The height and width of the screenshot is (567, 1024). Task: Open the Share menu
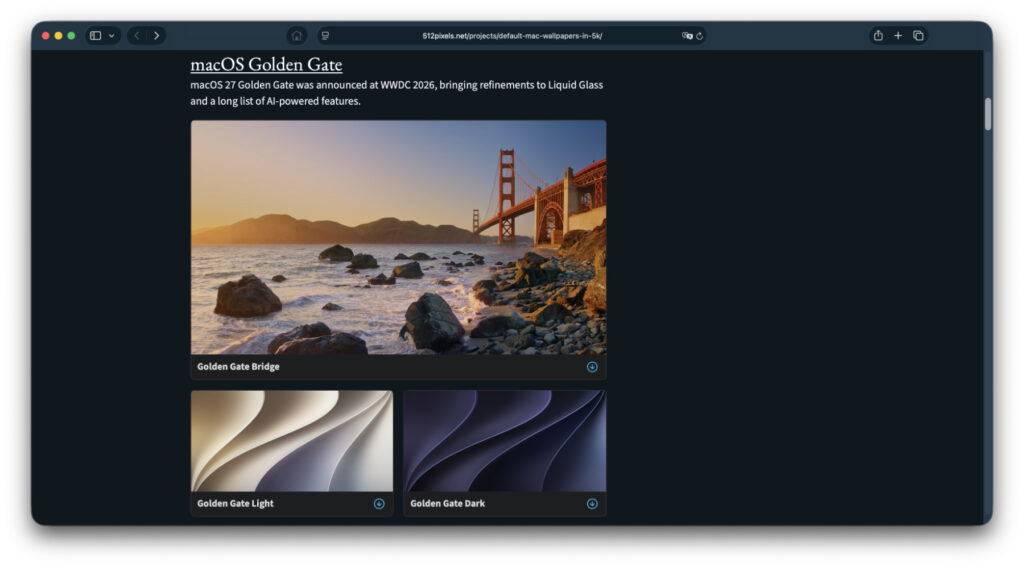(x=878, y=35)
